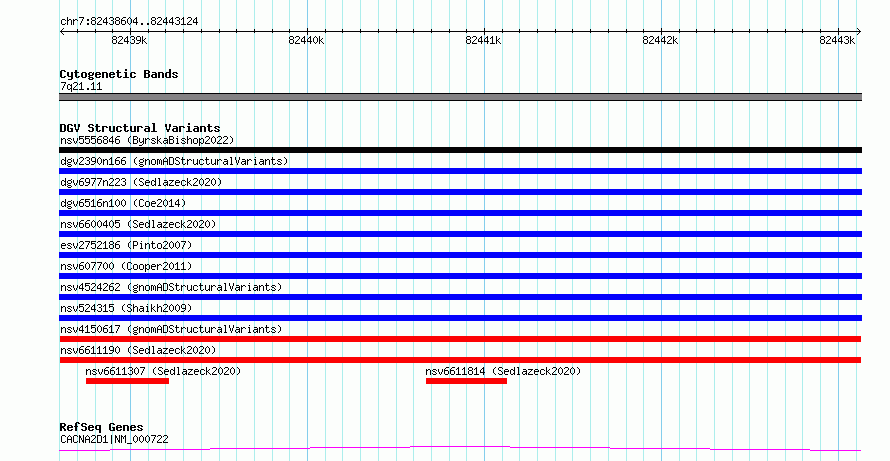Click the magenta CACNA2D1 gene line
890x461 pixels.
point(460,449)
